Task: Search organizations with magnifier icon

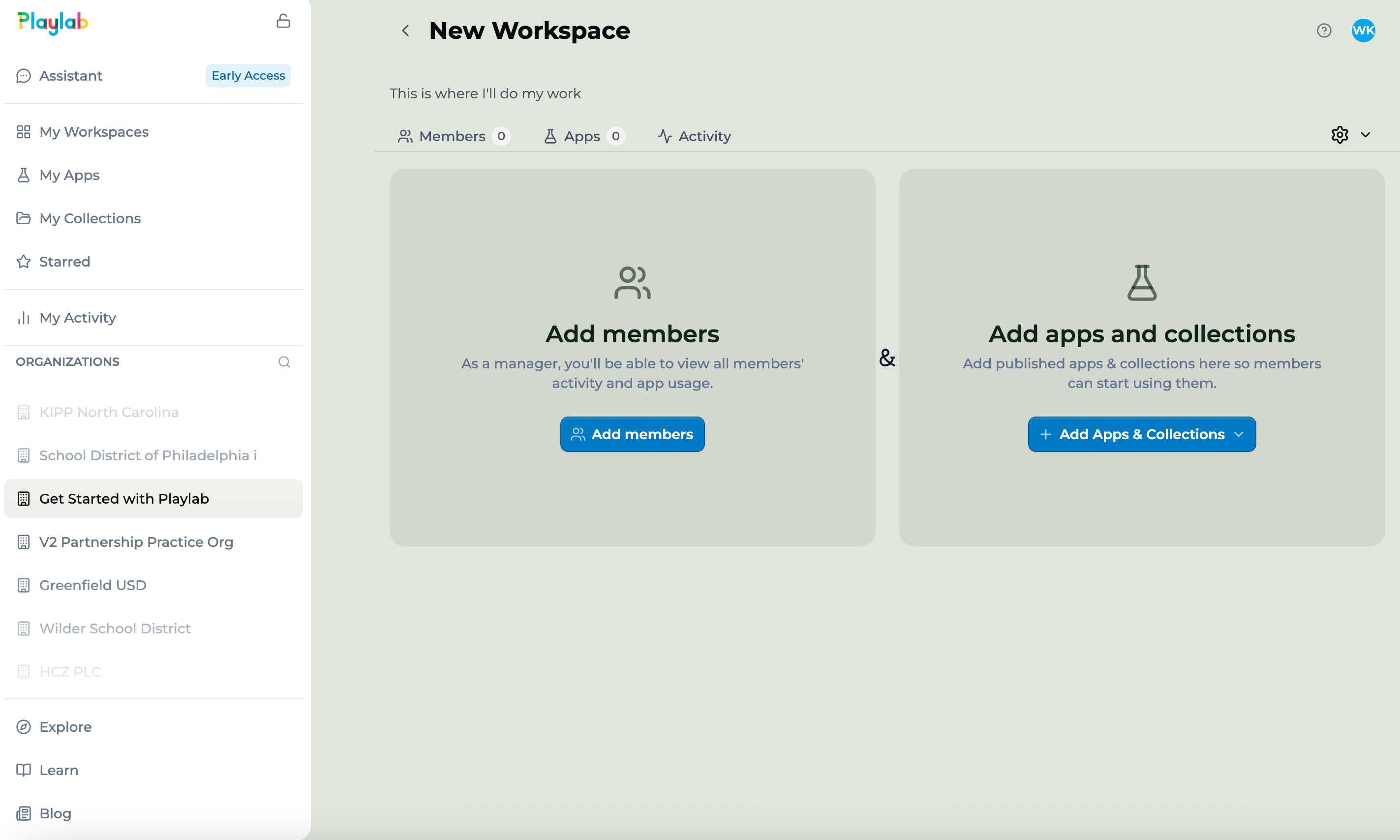Action: point(284,361)
